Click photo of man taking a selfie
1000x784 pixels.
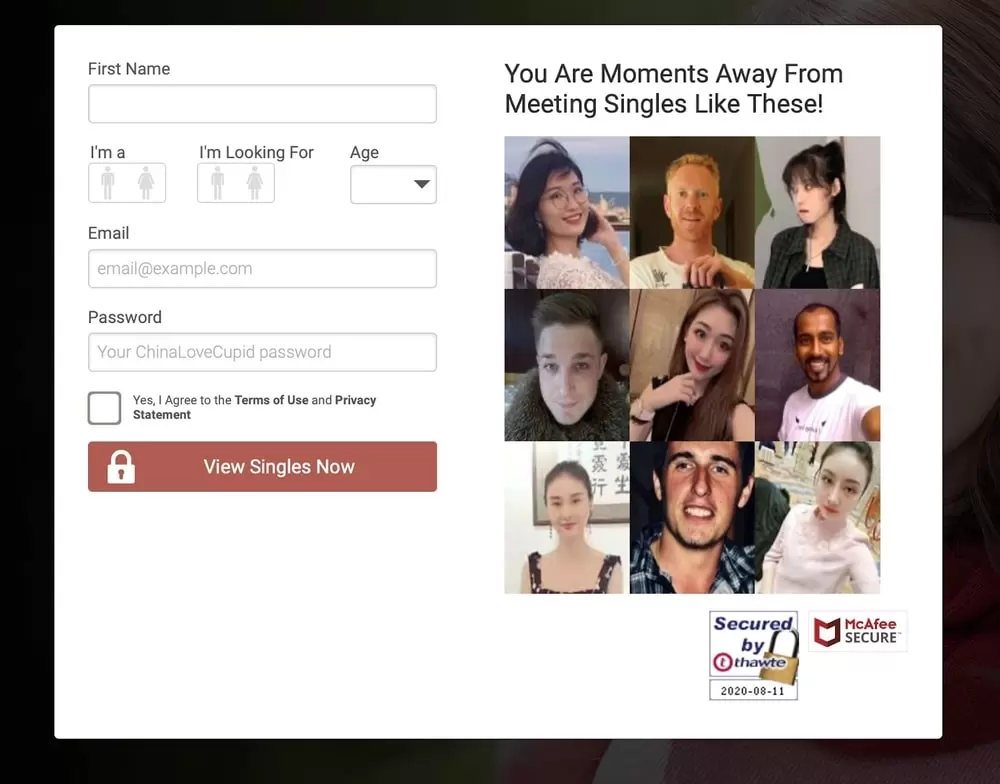(818, 365)
